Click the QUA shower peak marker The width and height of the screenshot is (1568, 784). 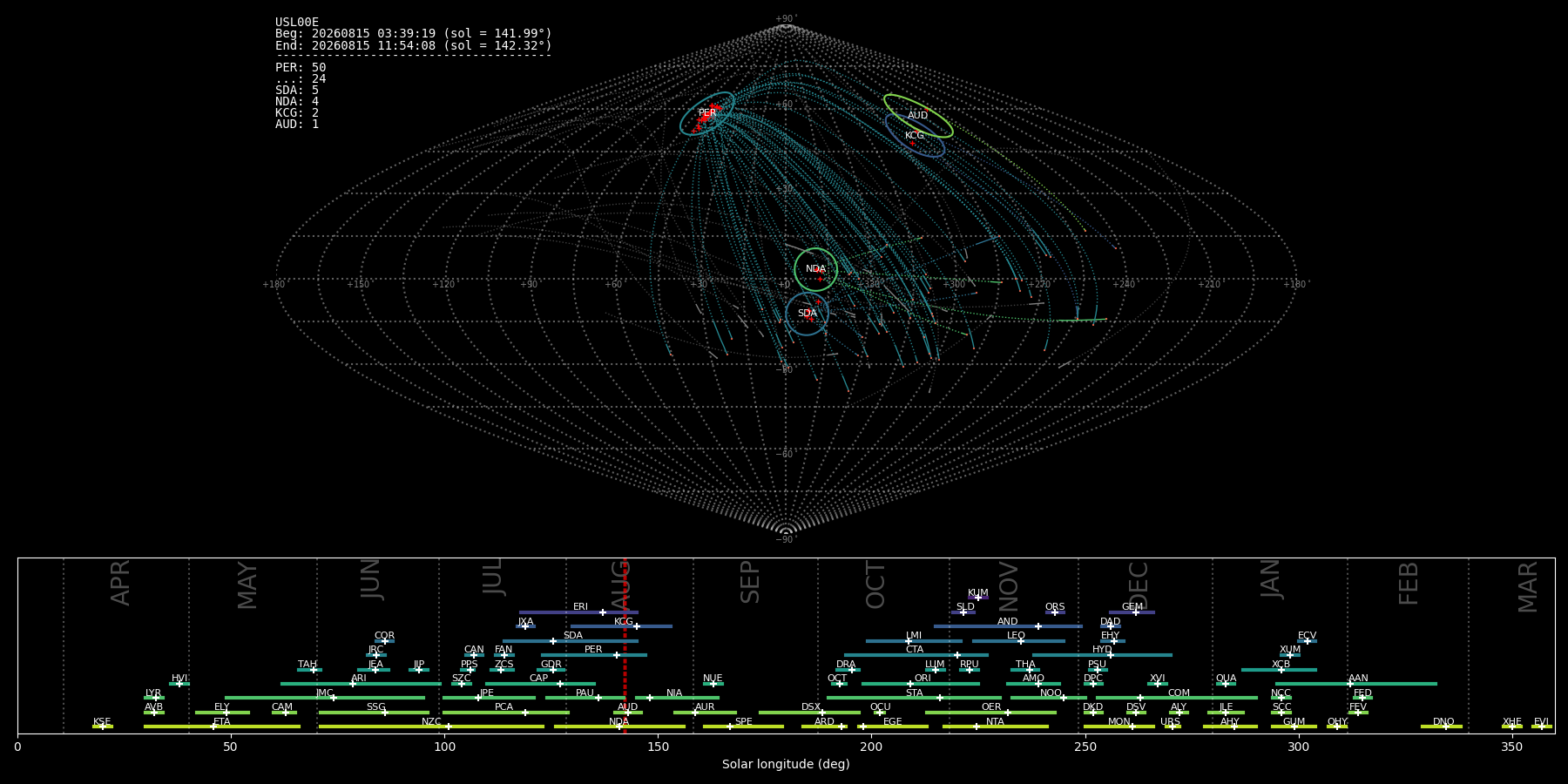[1225, 684]
